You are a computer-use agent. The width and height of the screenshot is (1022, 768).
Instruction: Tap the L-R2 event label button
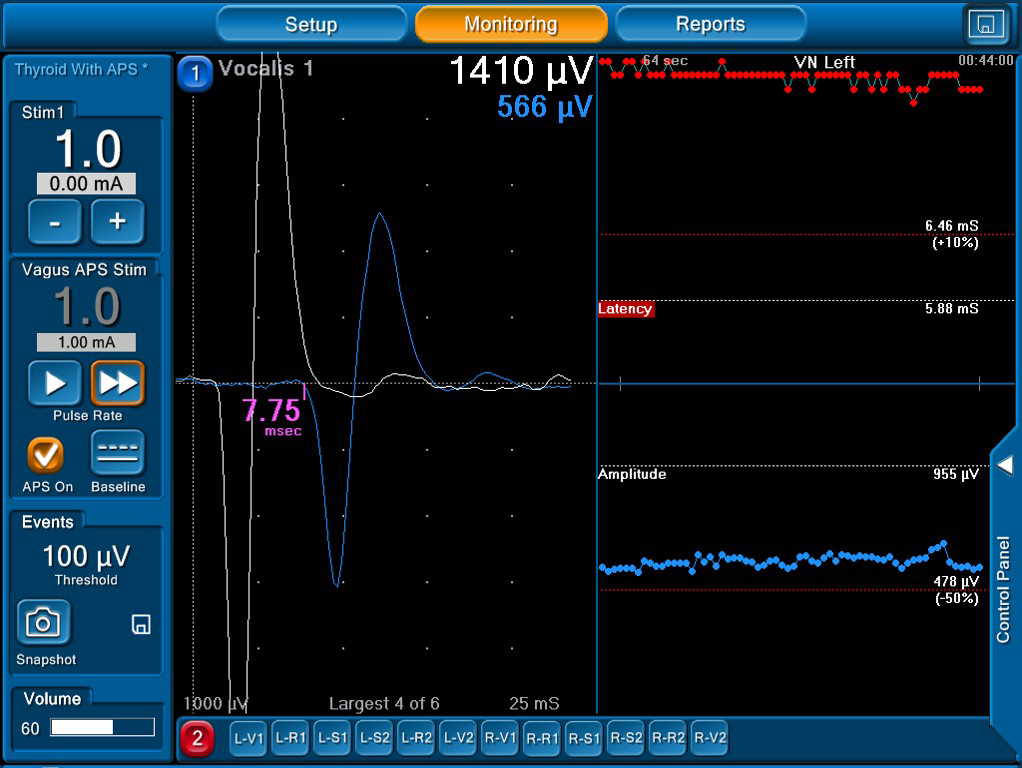pyautogui.click(x=417, y=739)
